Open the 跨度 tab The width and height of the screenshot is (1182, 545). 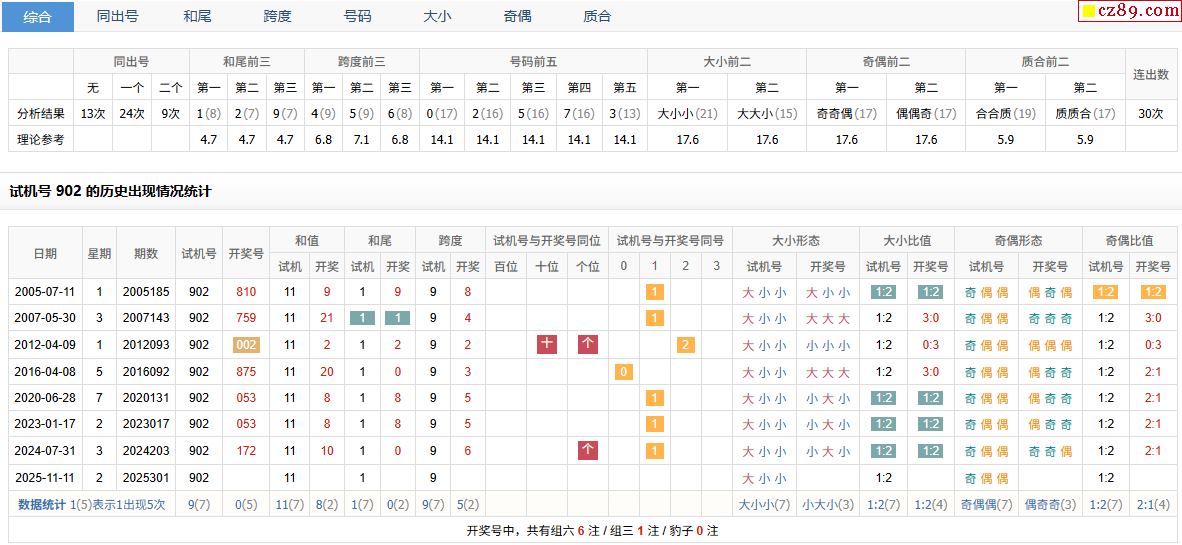(x=277, y=16)
